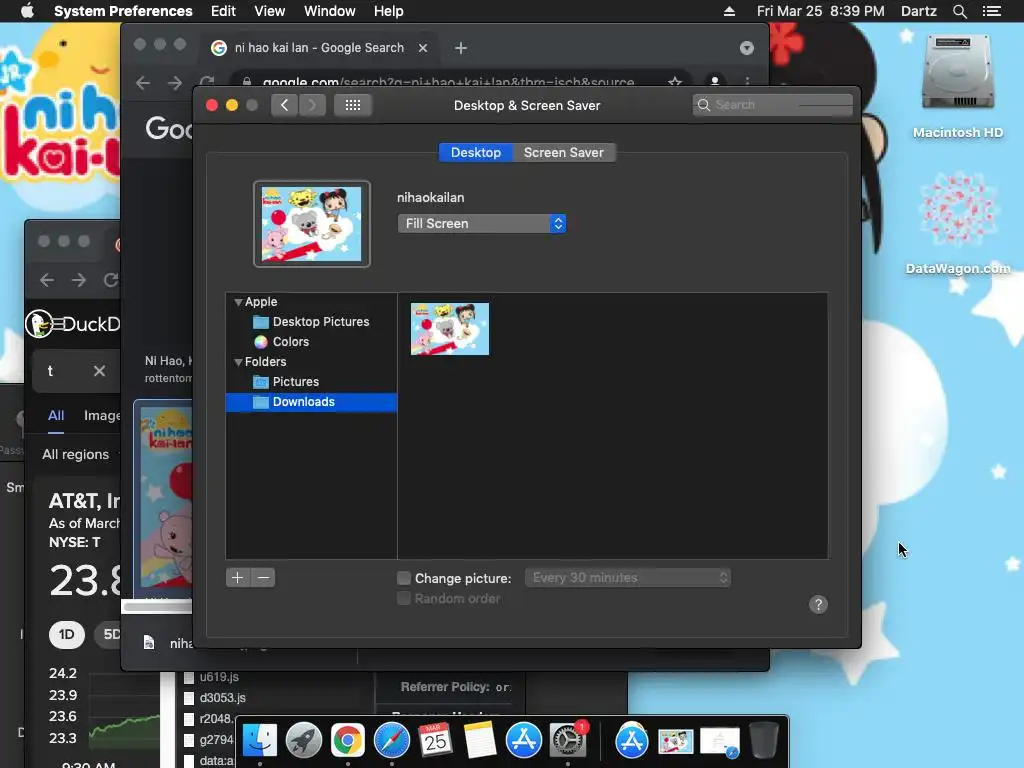The height and width of the screenshot is (768, 1024).
Task: Click the preferences Search field
Action: [x=773, y=105]
